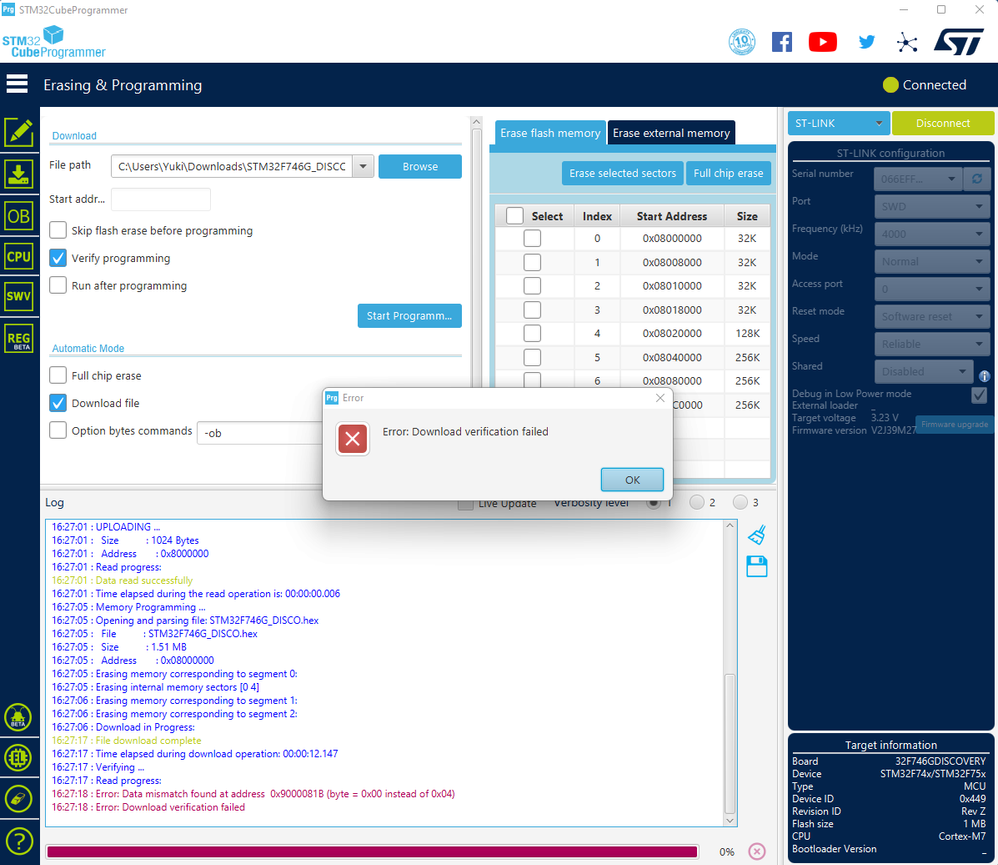
Task: Click OK in the Error dialog
Action: point(632,479)
